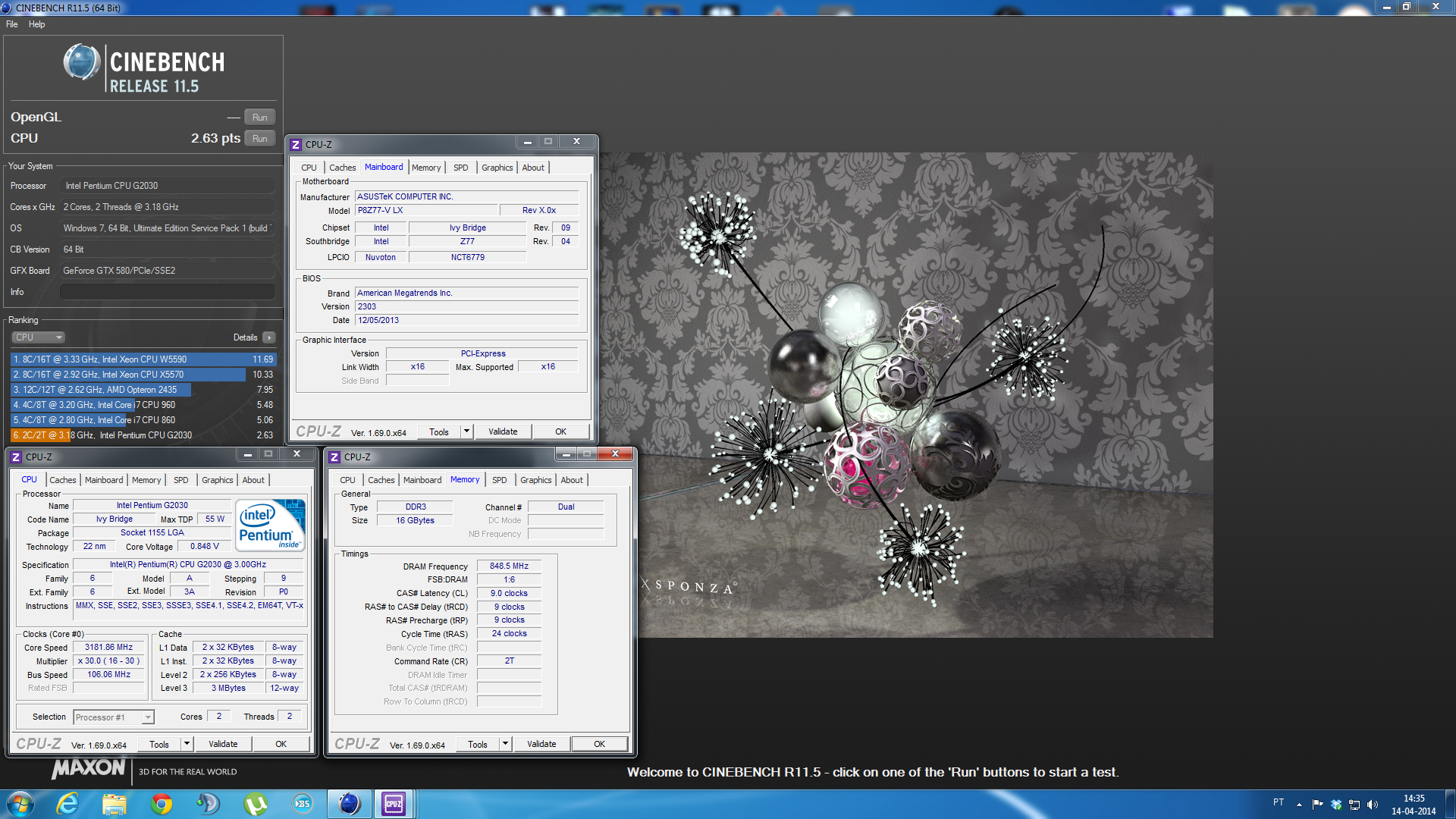Click the network tray icon
The width and height of the screenshot is (1456, 819).
(1354, 805)
